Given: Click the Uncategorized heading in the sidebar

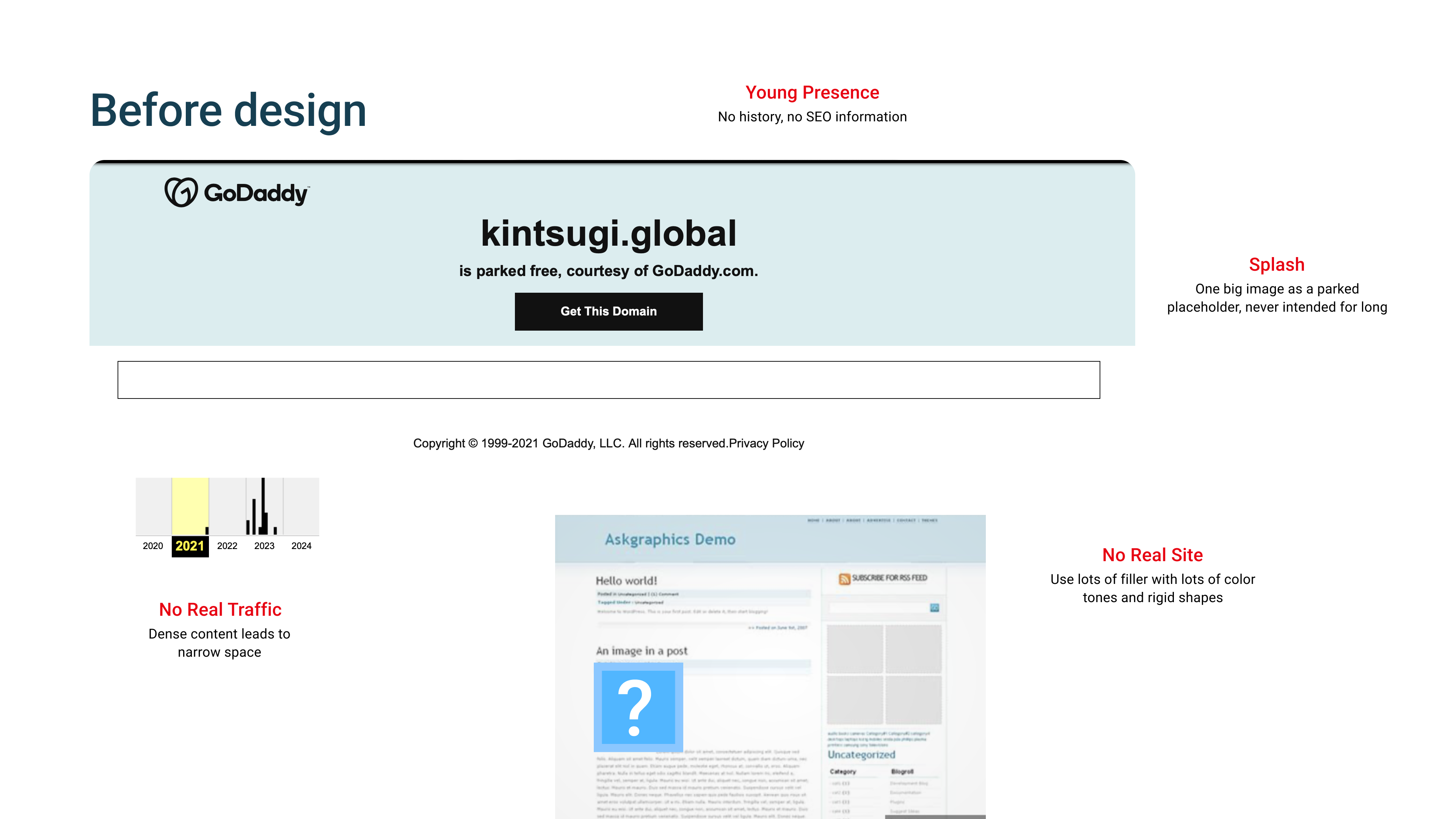Looking at the screenshot, I should point(861,755).
